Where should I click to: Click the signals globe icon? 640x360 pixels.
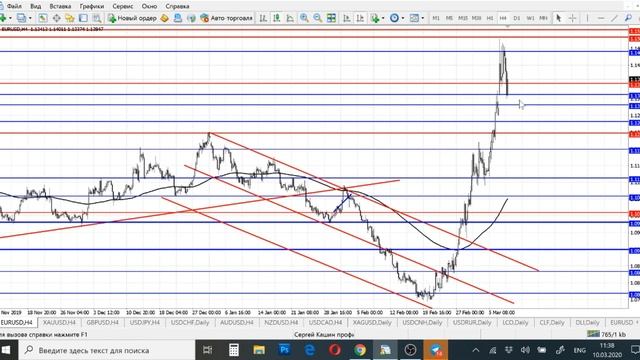(191, 18)
